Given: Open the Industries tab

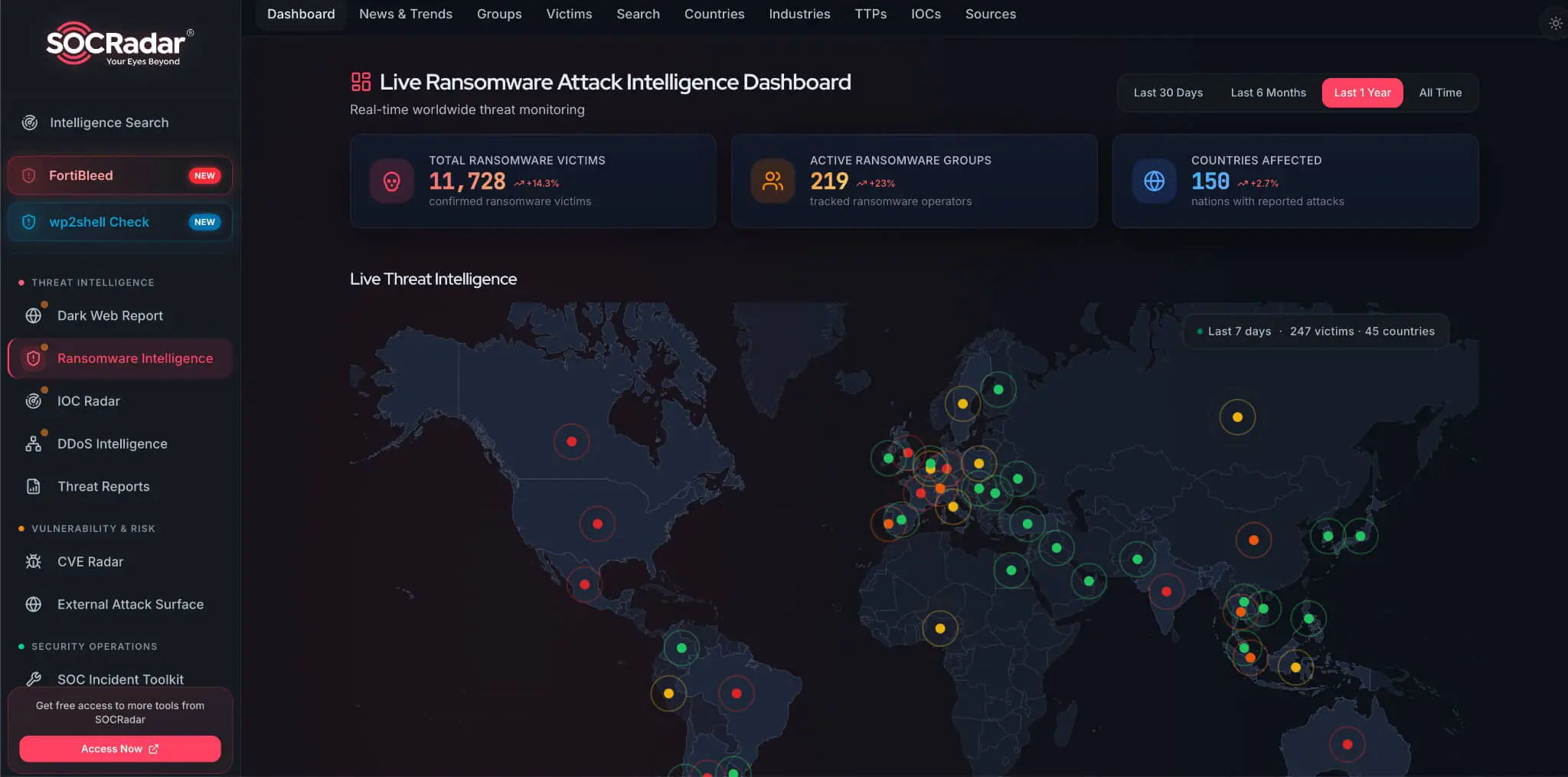Looking at the screenshot, I should pos(799,14).
